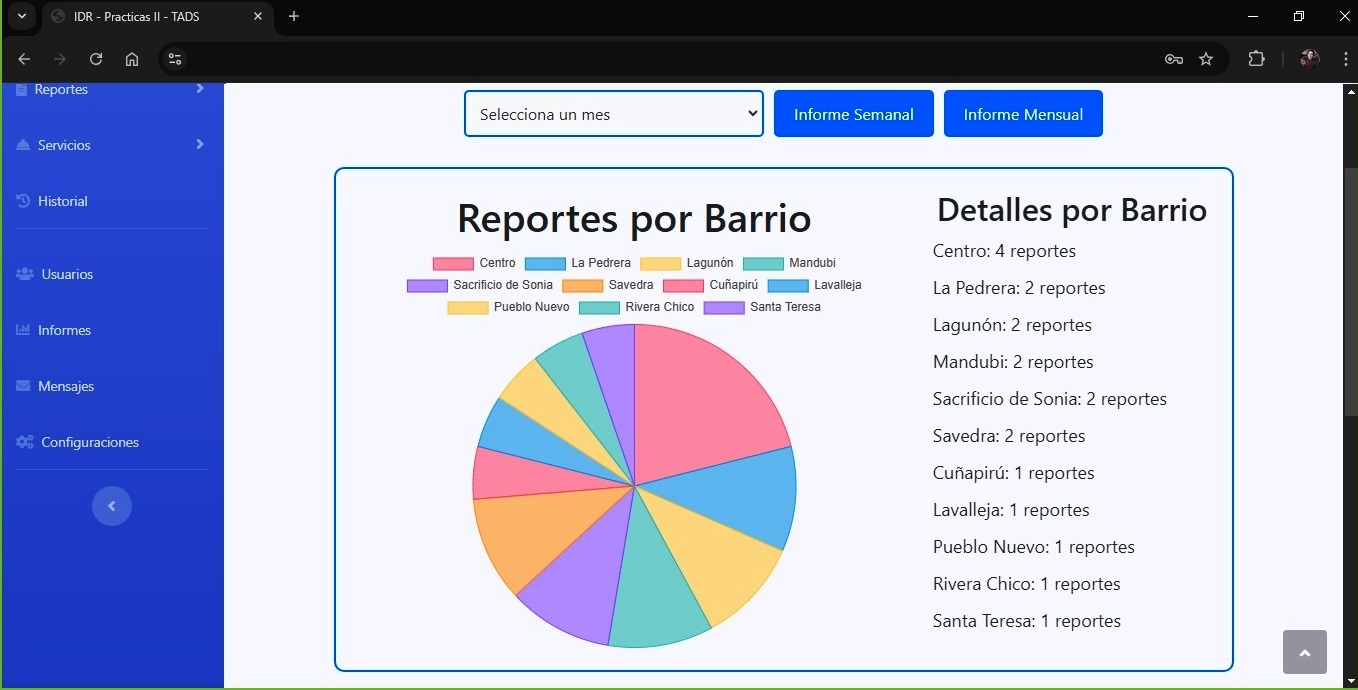Image resolution: width=1358 pixels, height=690 pixels.
Task: Click the Usuarios people icon
Action: (25, 274)
